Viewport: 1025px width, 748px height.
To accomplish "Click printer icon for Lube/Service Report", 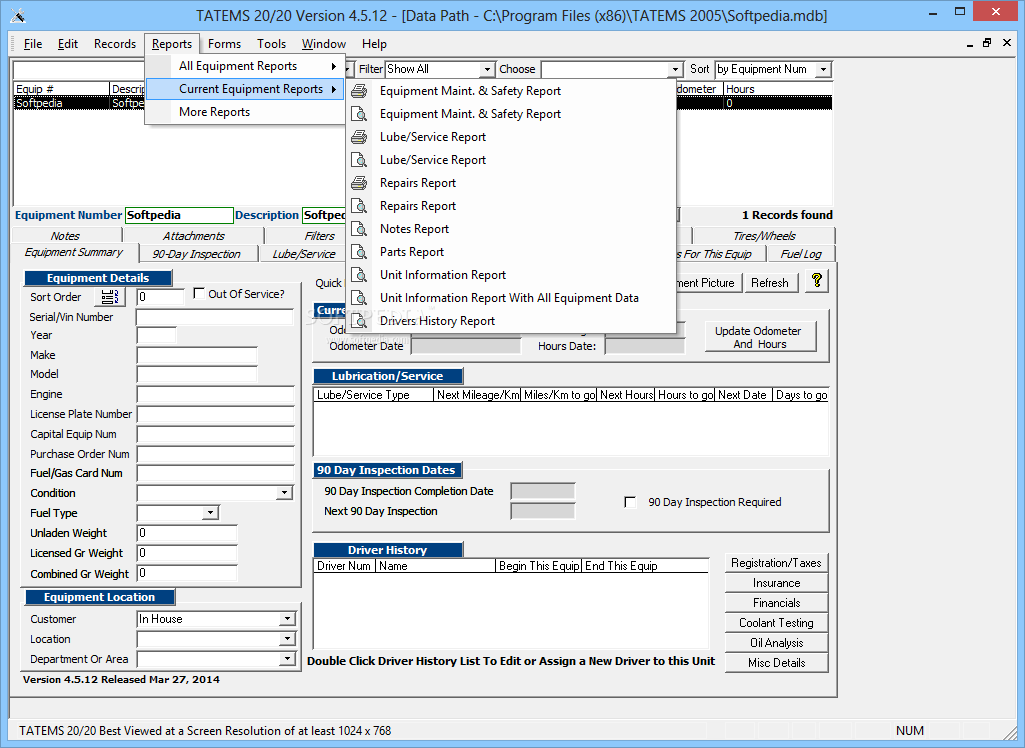I will click(x=359, y=137).
